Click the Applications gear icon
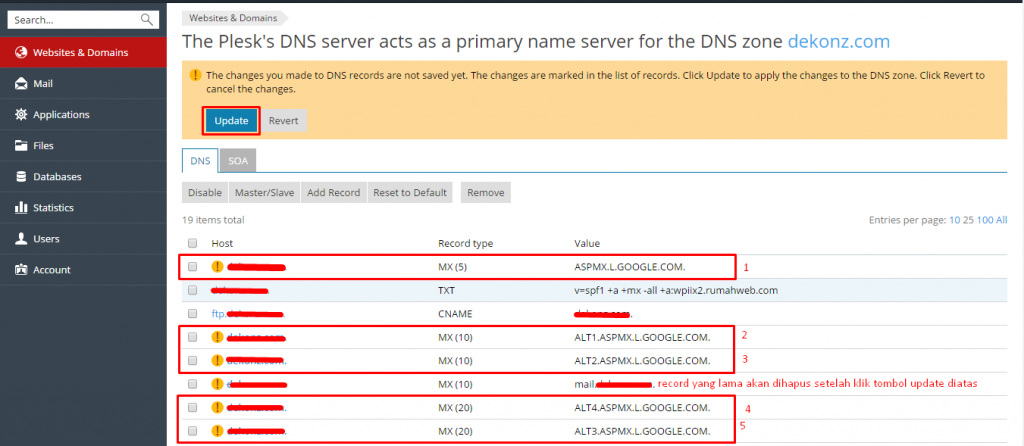Viewport: 1024px width, 446px height. [21, 114]
